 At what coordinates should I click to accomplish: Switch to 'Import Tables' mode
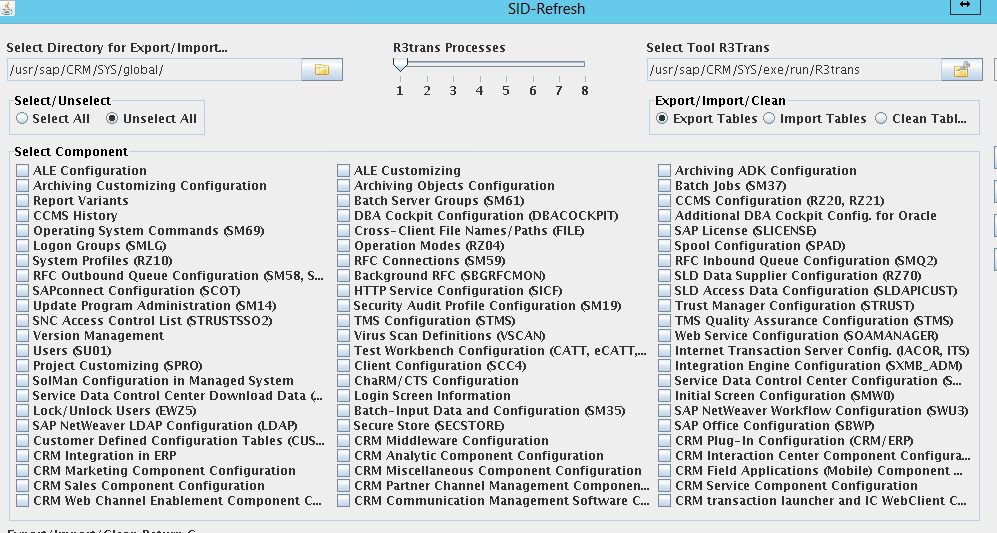(769, 118)
